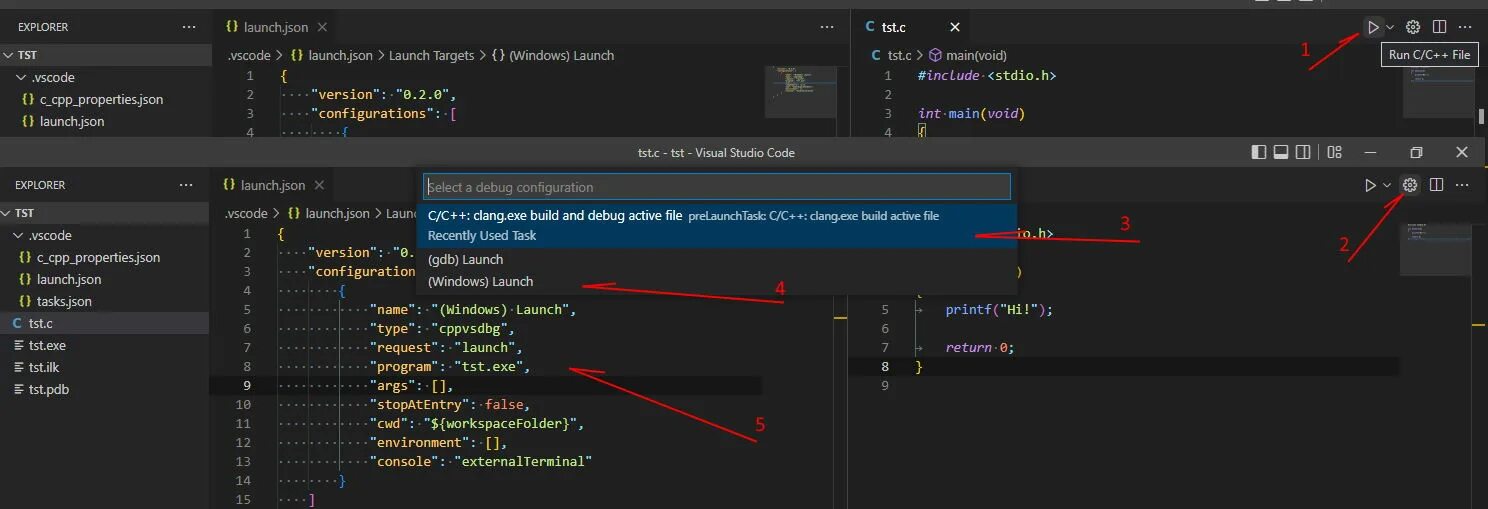
Task: Split the editor in lower window
Action: pyautogui.click(x=1436, y=185)
